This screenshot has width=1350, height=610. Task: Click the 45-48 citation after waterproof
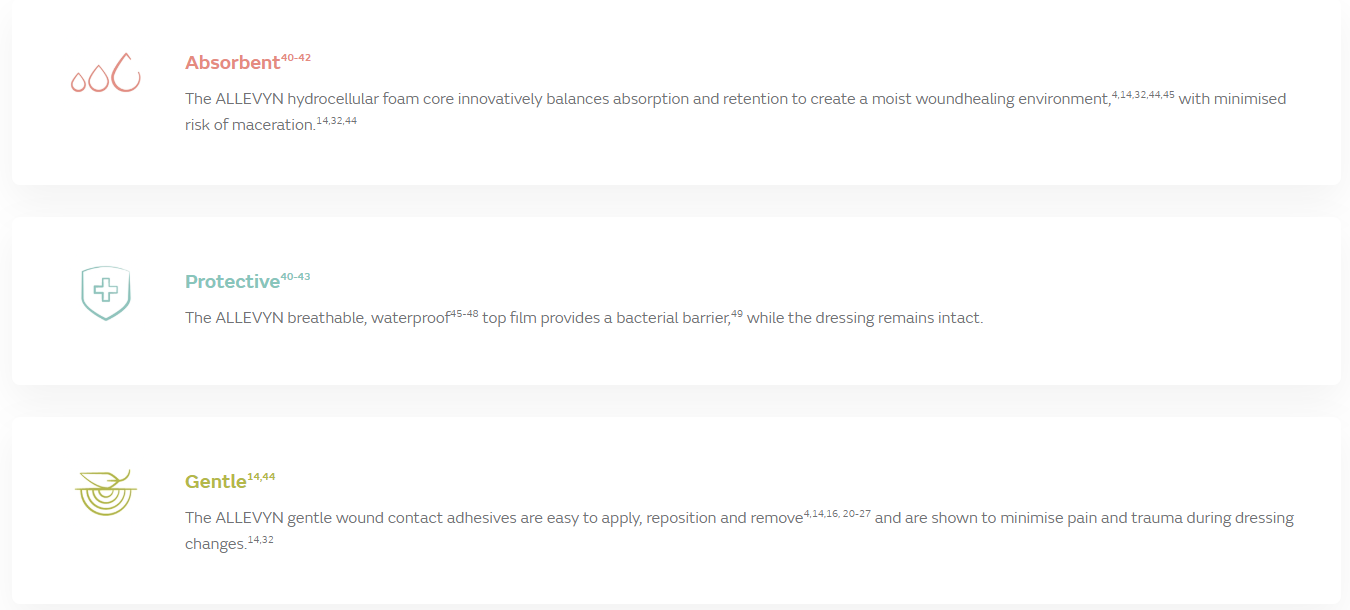[464, 314]
